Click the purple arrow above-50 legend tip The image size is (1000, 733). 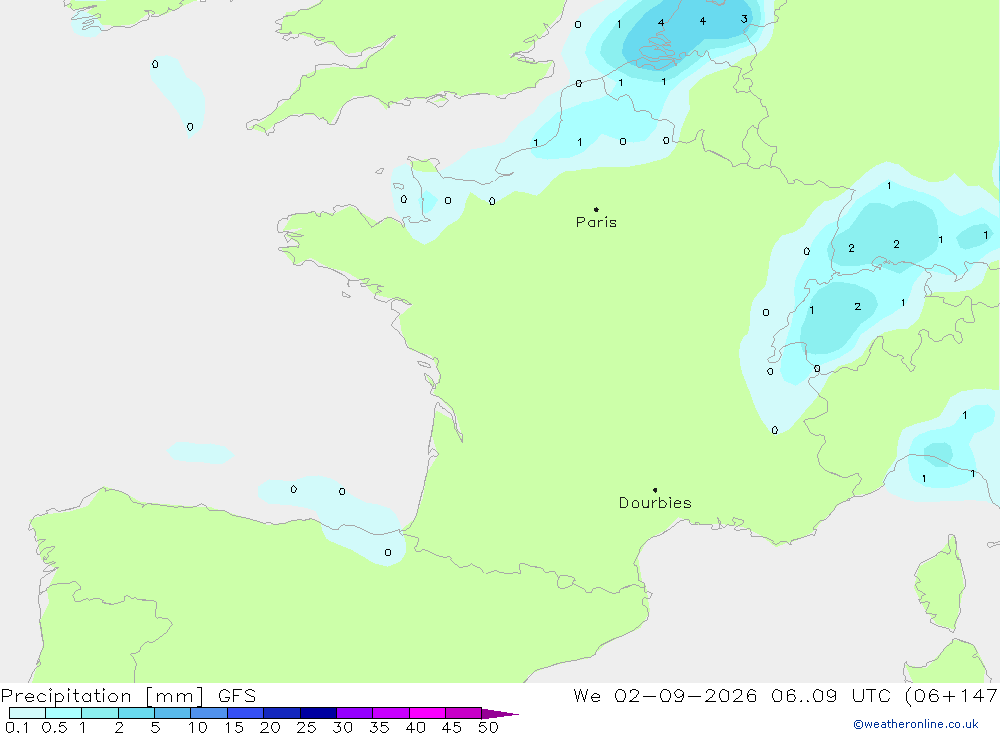499,713
